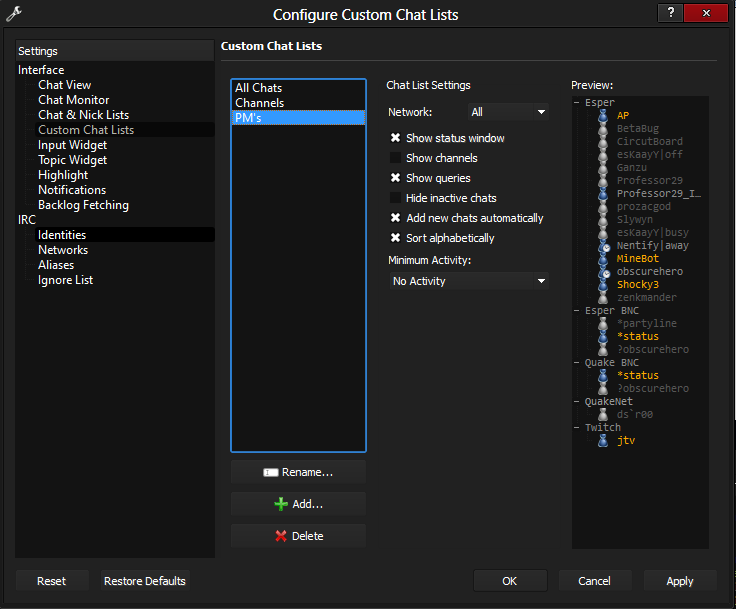Disable the Show status window checkbox
The image size is (736, 609).
click(x=396, y=138)
